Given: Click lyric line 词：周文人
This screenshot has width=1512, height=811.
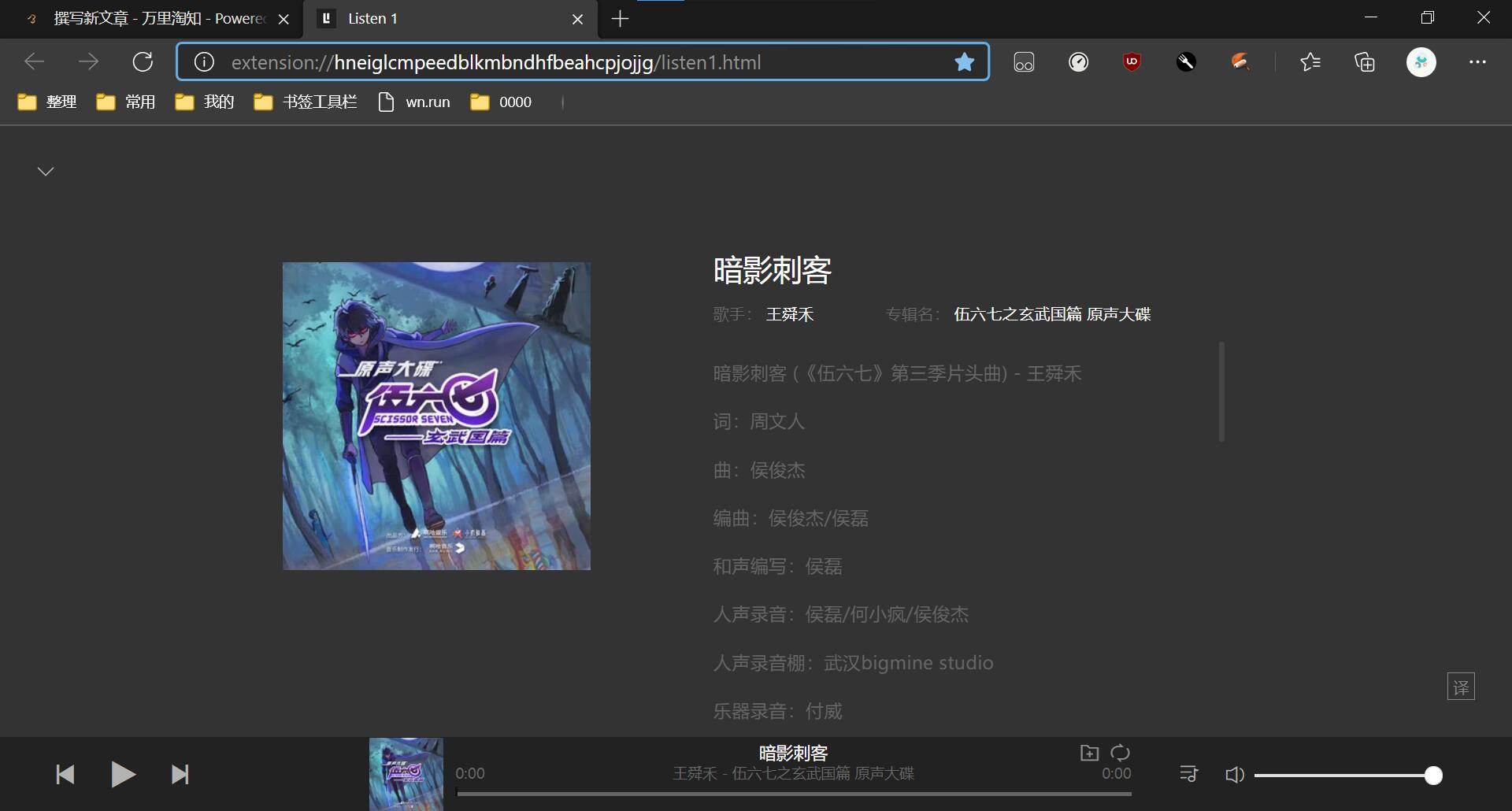Looking at the screenshot, I should pyautogui.click(x=759, y=422).
